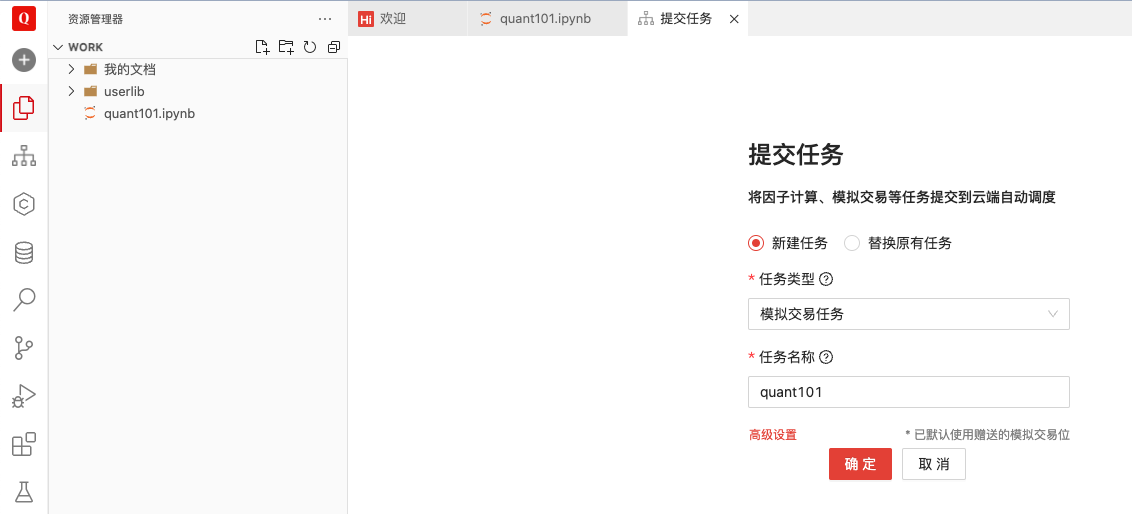
Task: Open the Explorer files icon in sidebar
Action: tap(24, 108)
